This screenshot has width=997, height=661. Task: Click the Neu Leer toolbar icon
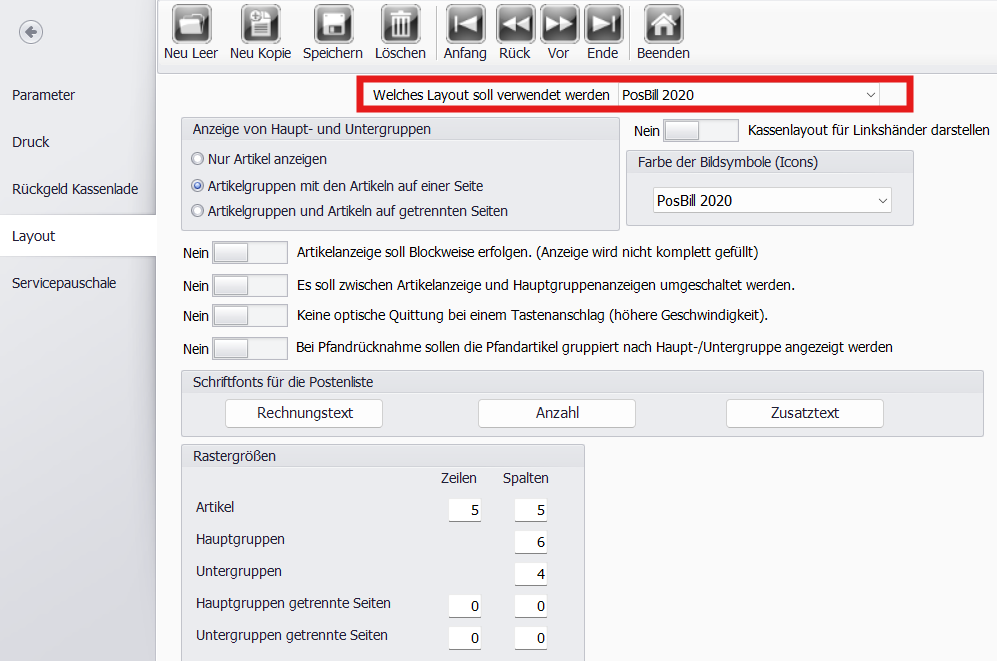(x=191, y=24)
